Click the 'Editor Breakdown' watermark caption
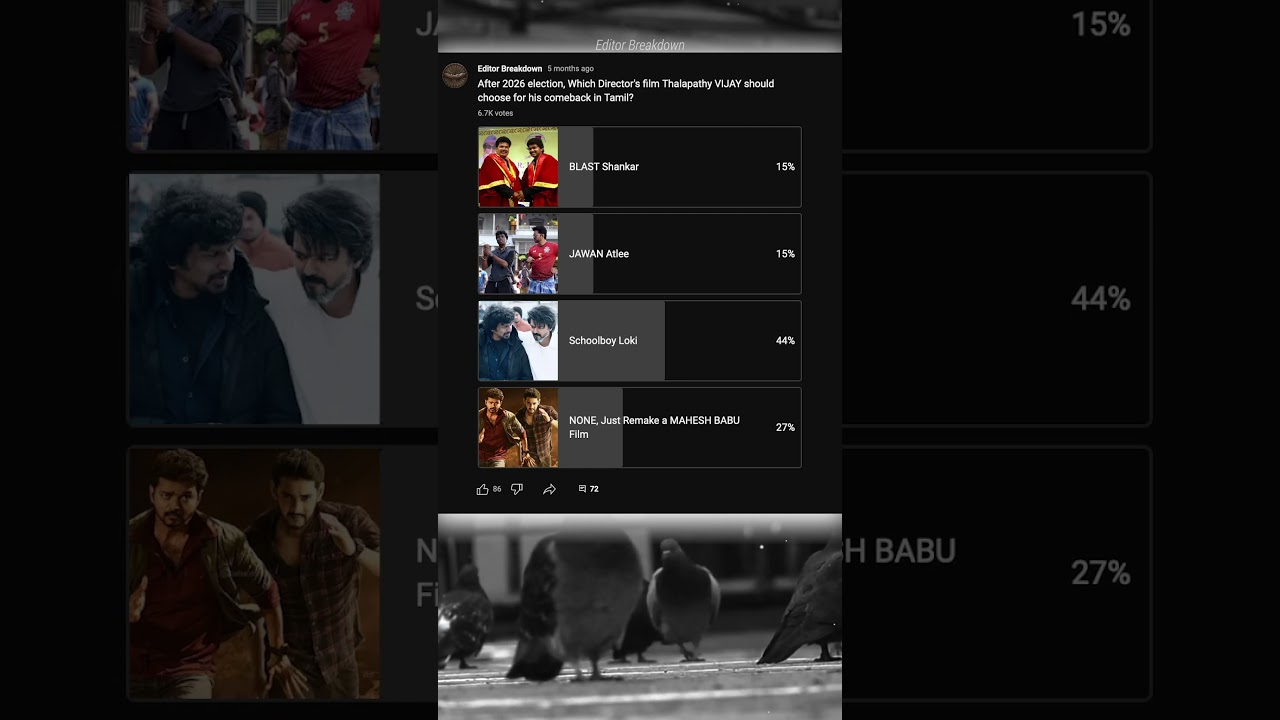 click(x=640, y=45)
